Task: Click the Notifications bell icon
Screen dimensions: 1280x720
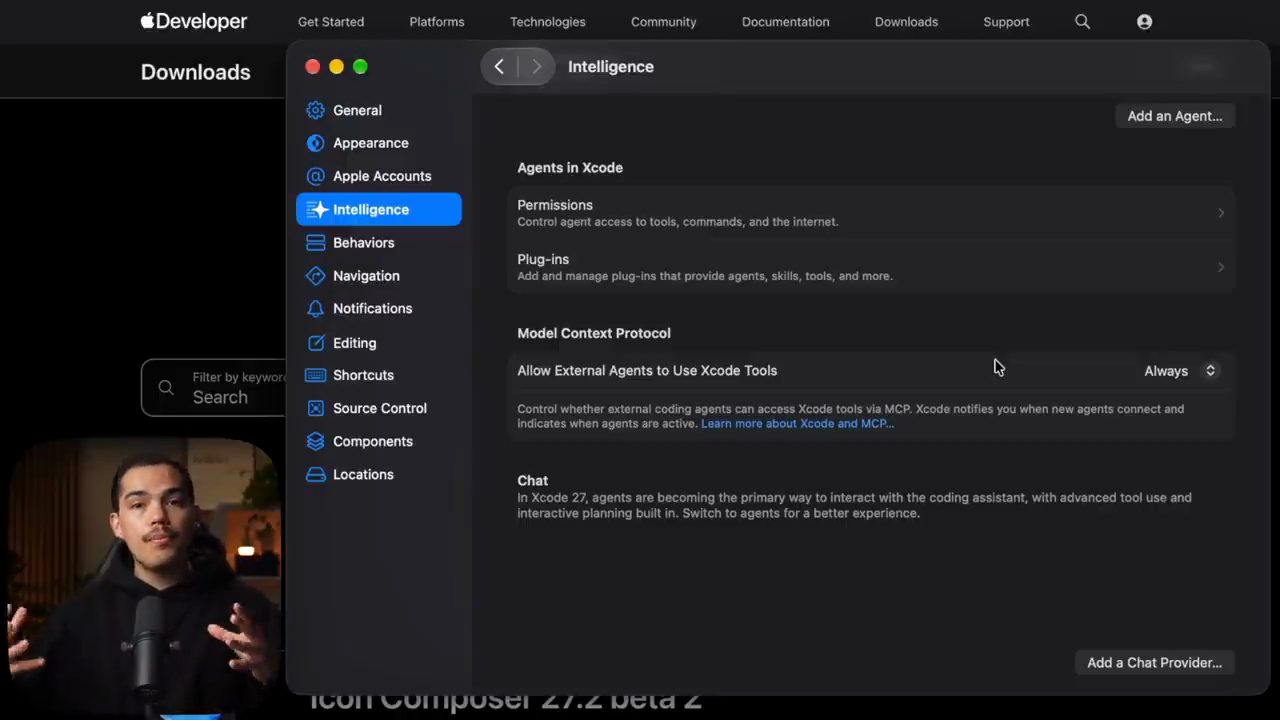Action: 316,308
